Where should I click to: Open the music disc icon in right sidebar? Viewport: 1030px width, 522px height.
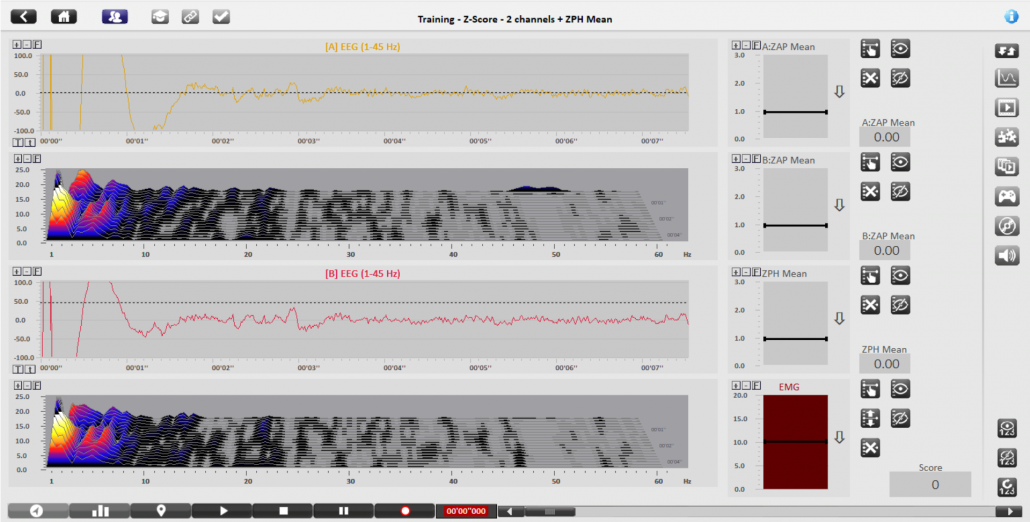click(x=1007, y=225)
